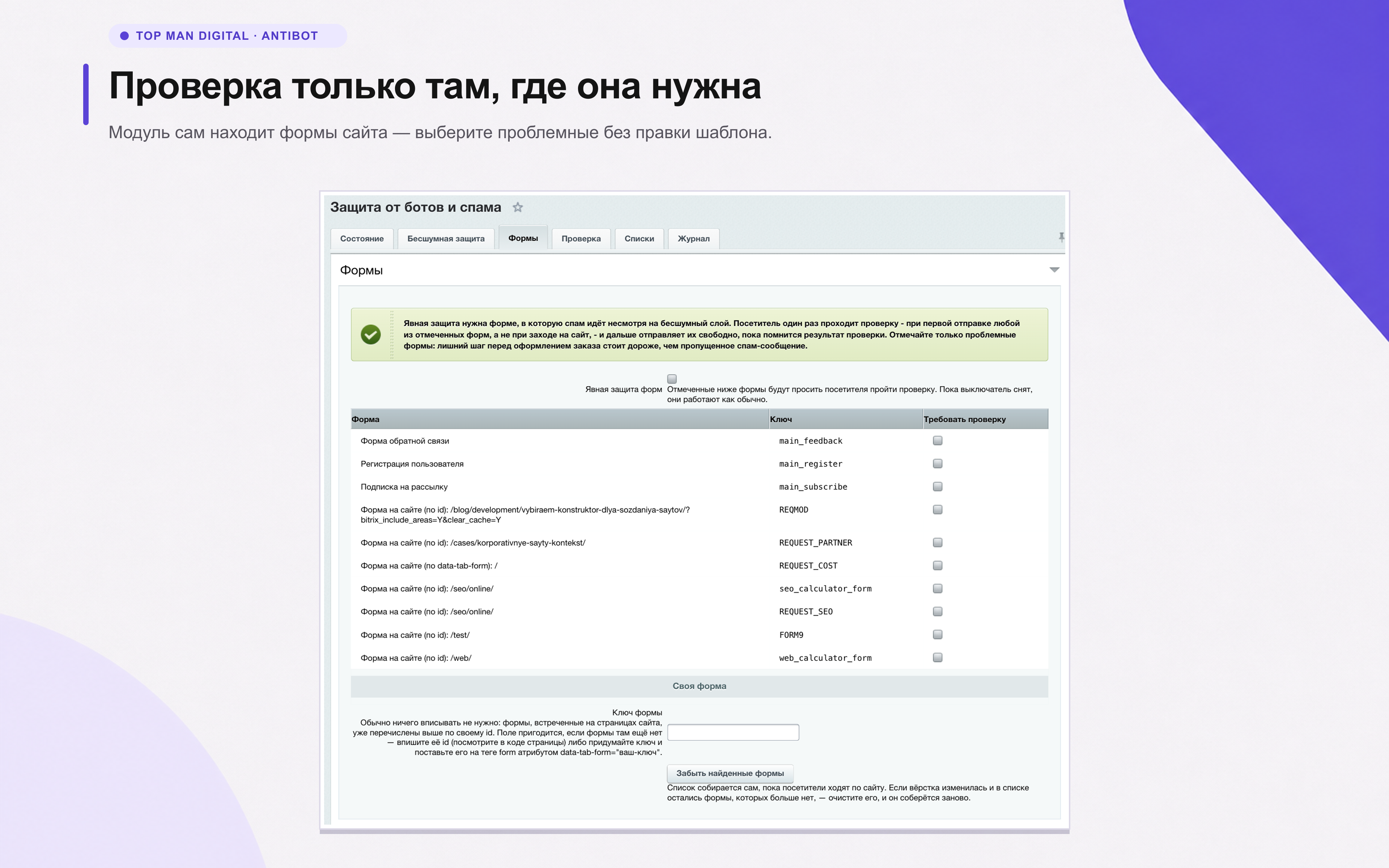Tick the REQUEST_SEO checkbox
Viewport: 1389px width, 868px height.
click(938, 611)
